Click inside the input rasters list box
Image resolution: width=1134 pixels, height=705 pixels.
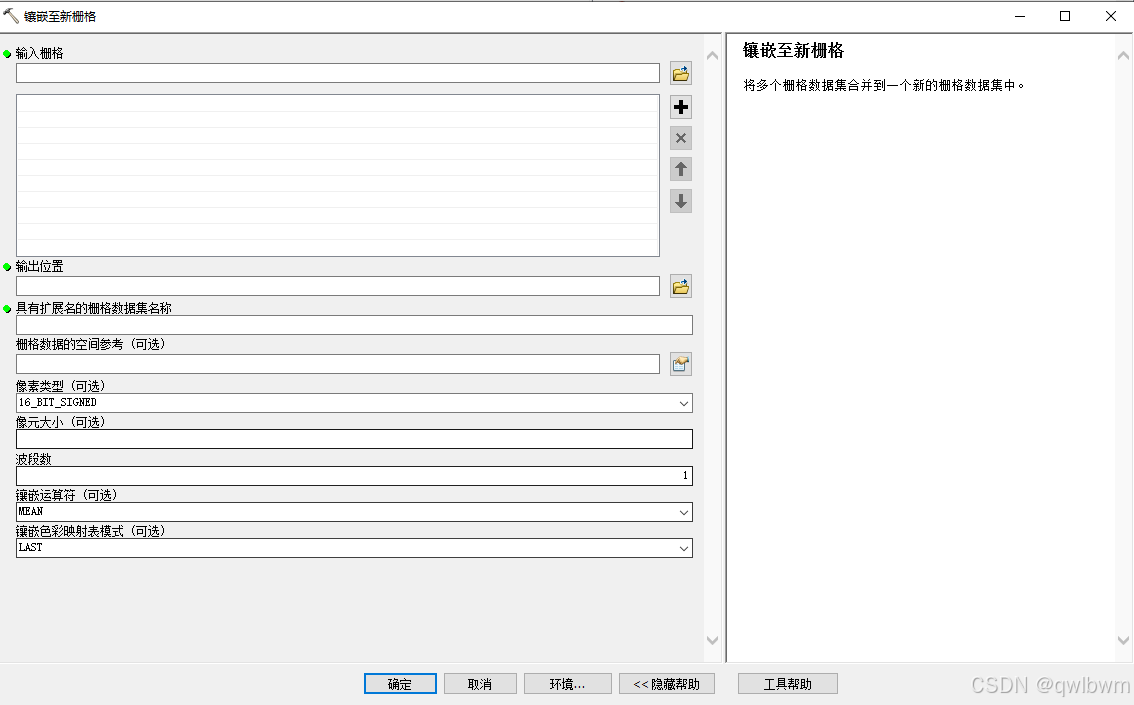pos(338,175)
